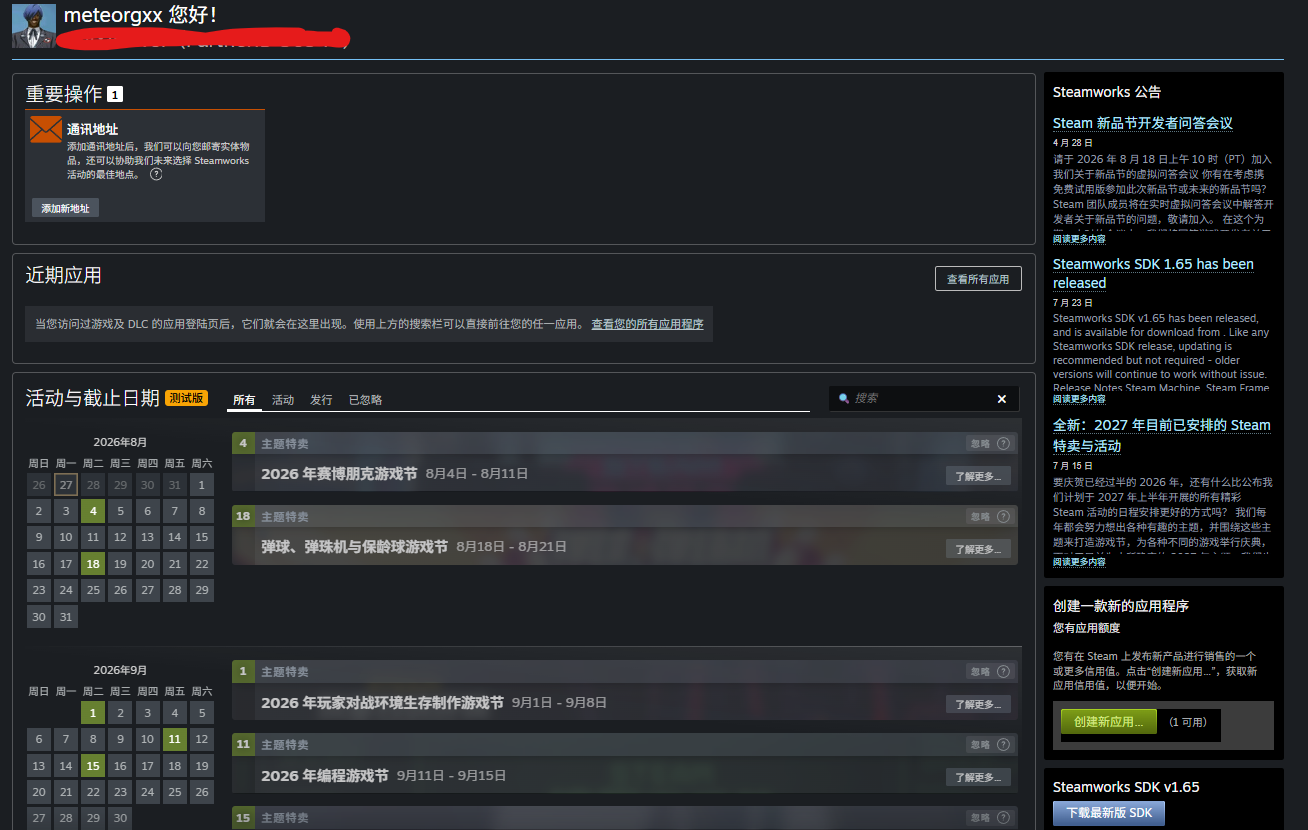Open the Steamworks SDK 1.65 has been released link
The height and width of the screenshot is (830, 1308).
(1153, 273)
